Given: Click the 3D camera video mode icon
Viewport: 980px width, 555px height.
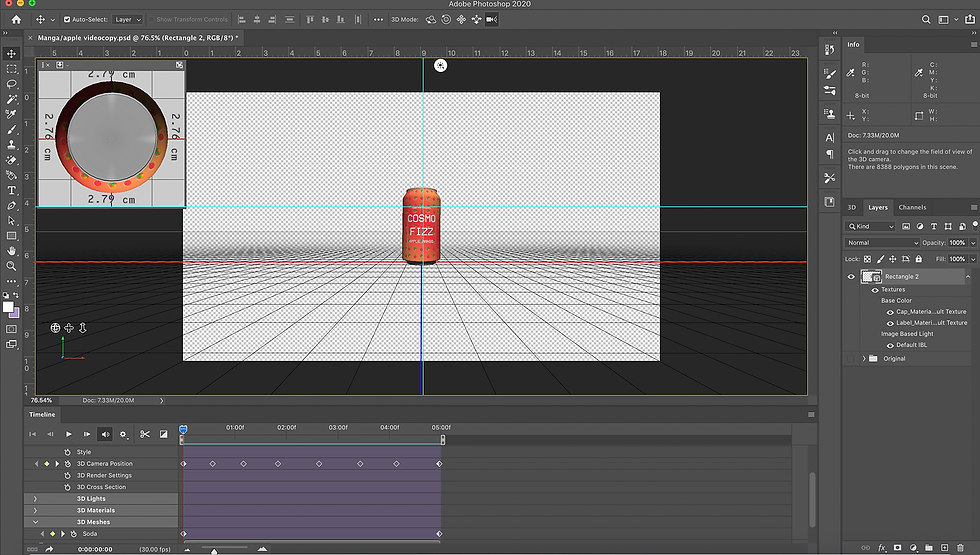Looking at the screenshot, I should coord(492,19).
